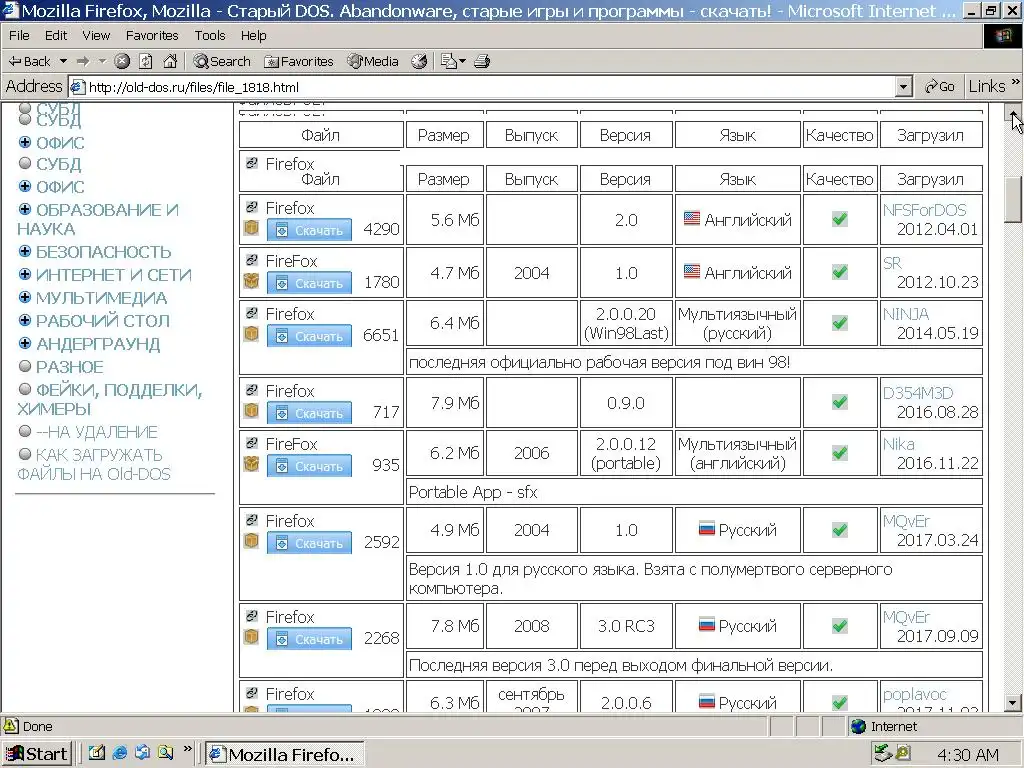This screenshot has width=1024, height=768.
Task: Click the Russian flag in 3.0 RC3 row
Action: pos(707,624)
